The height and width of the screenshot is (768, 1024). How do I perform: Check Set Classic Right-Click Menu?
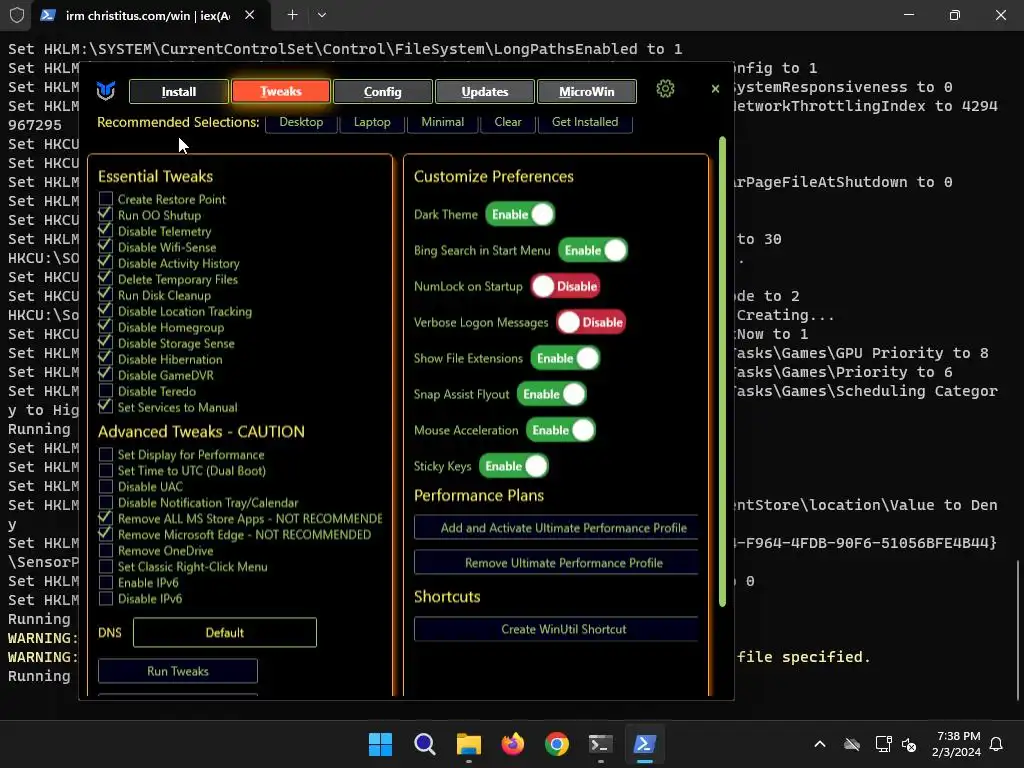click(106, 566)
